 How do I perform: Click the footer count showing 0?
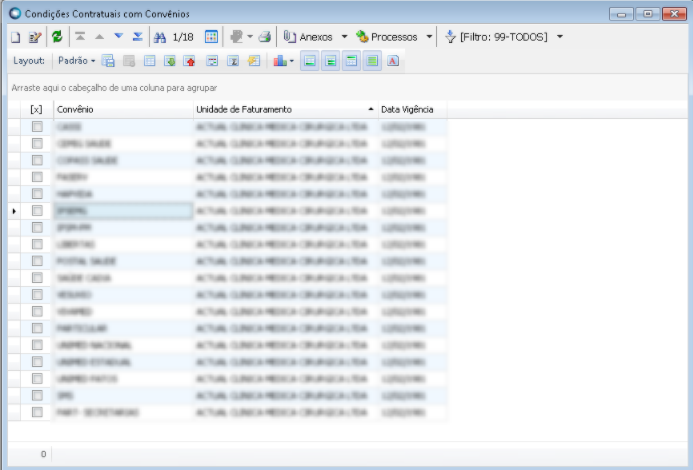click(43, 454)
